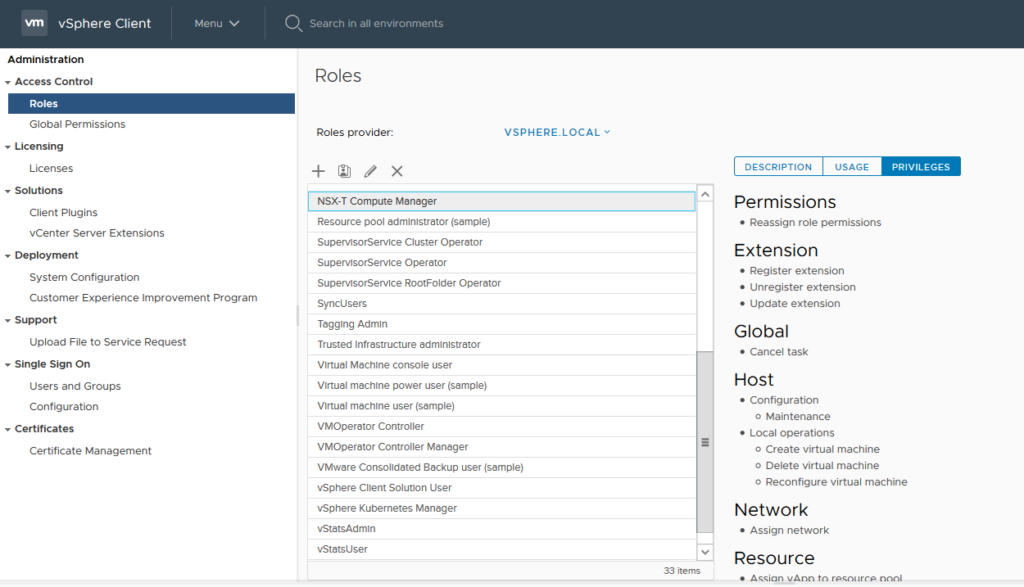Select the Tagging Admin role

[352, 324]
